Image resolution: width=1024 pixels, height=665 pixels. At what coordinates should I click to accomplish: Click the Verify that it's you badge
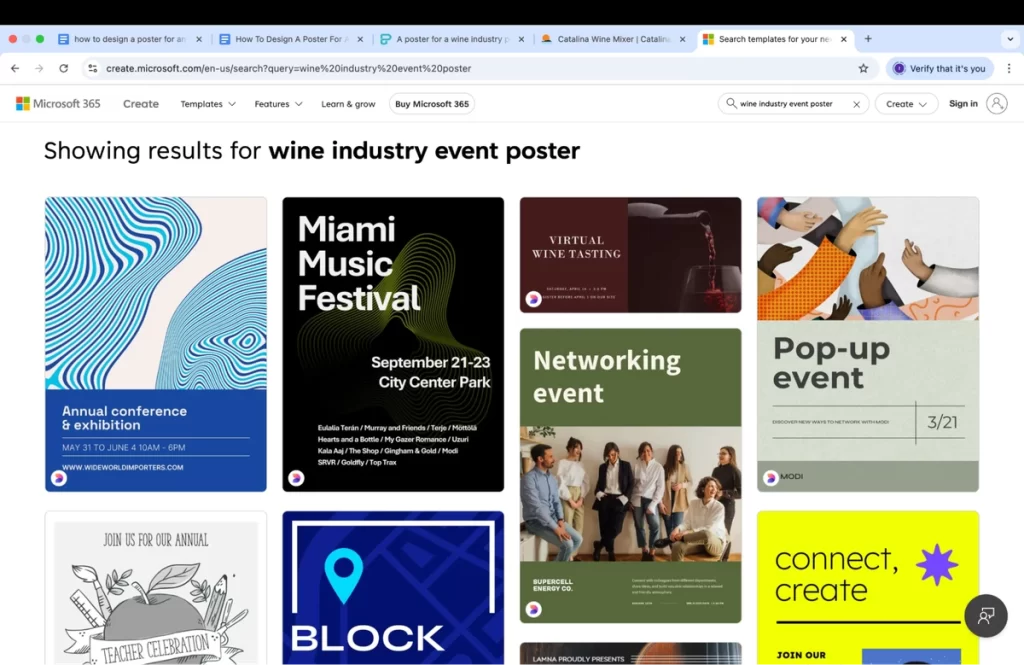938,67
